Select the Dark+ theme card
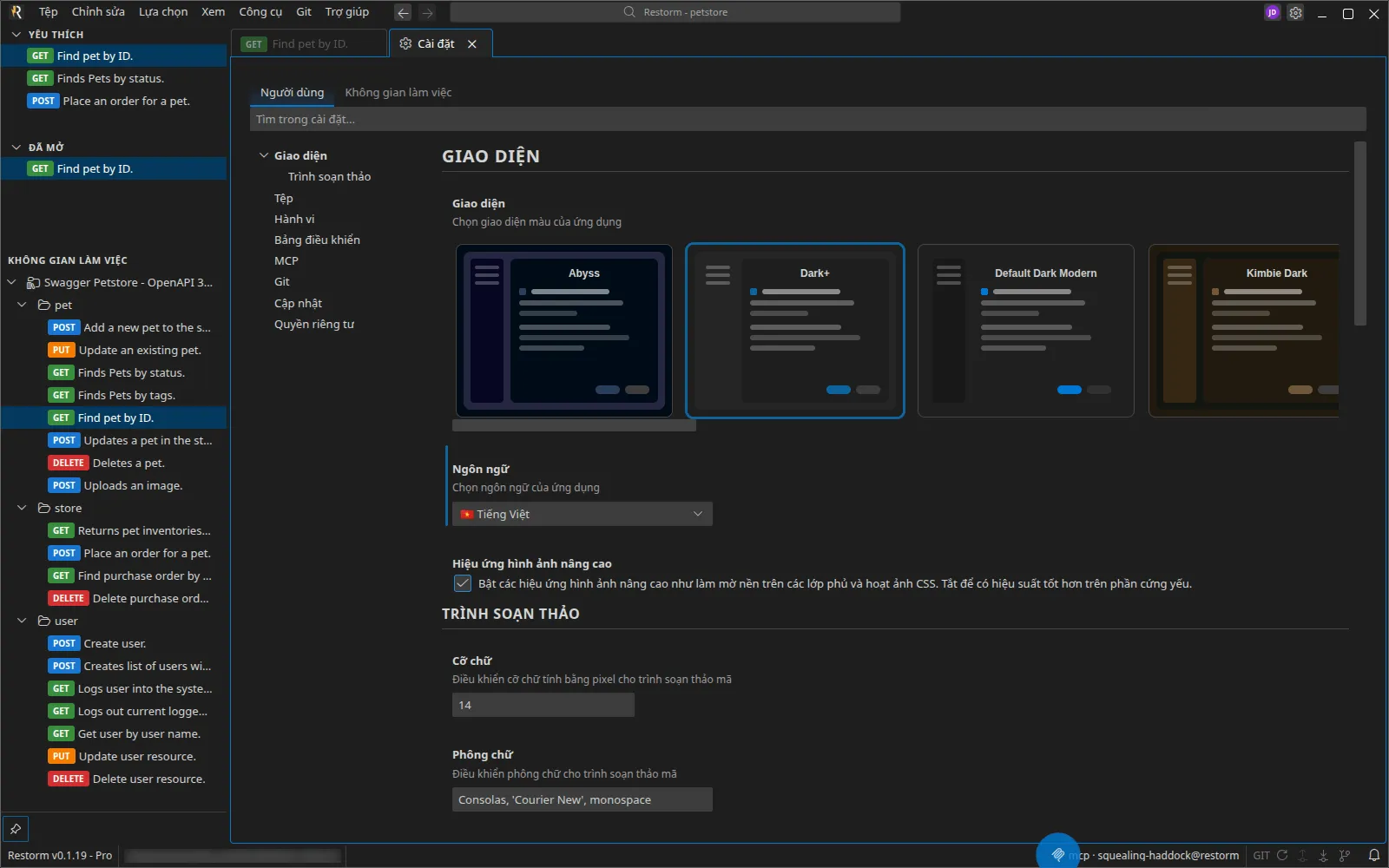This screenshot has height=868, width=1389. [x=795, y=331]
